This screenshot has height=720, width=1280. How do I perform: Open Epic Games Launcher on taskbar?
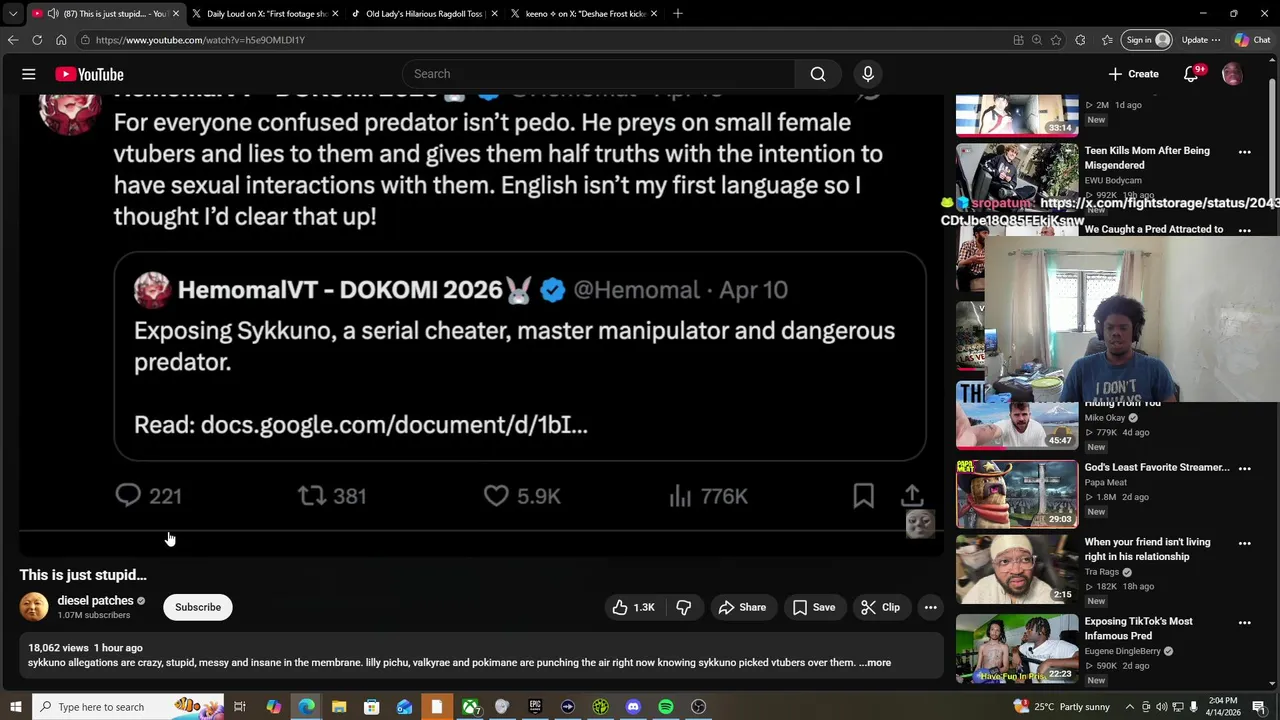(535, 707)
